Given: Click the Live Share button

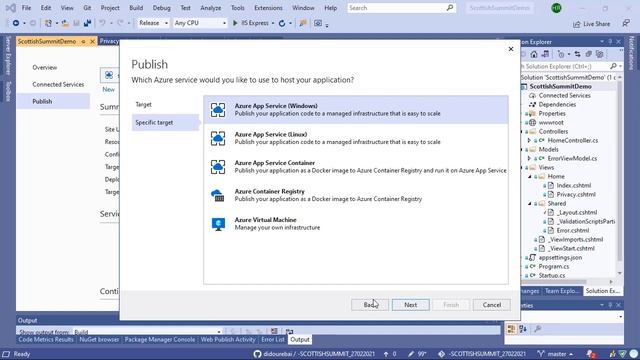Looking at the screenshot, I should click(591, 24).
